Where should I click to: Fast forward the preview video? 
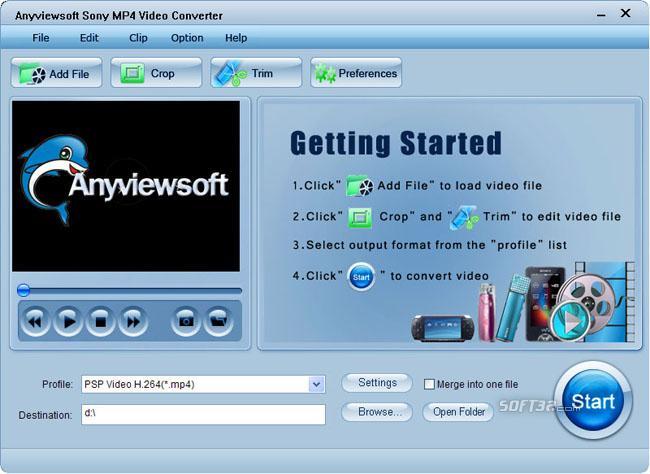point(133,321)
